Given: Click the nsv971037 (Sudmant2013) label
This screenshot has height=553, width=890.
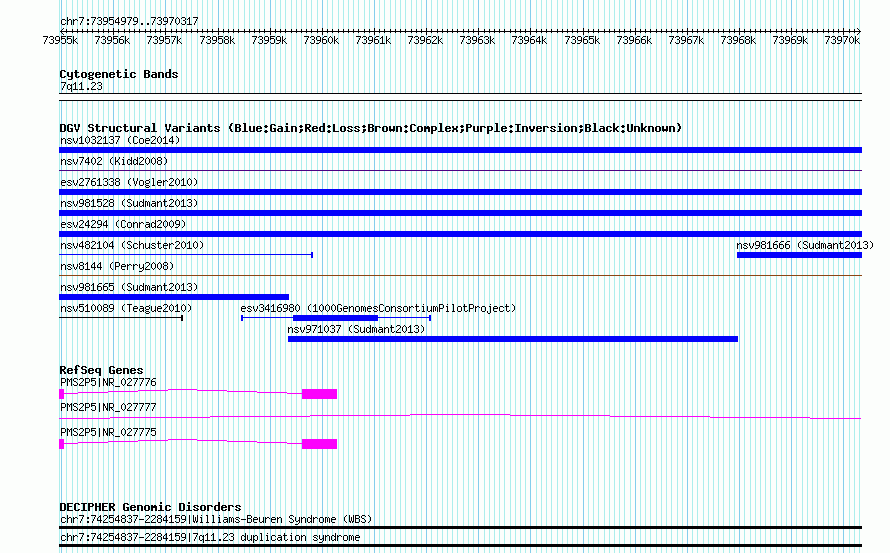Looking at the screenshot, I should [x=356, y=329].
